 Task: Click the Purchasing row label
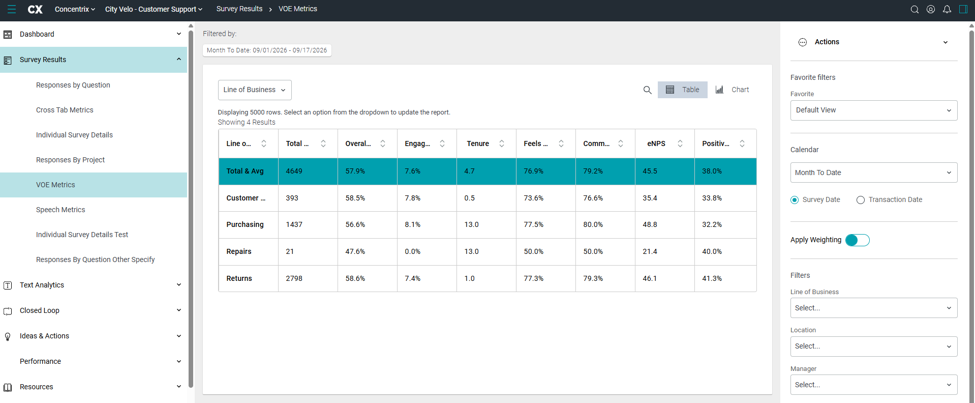[245, 225]
